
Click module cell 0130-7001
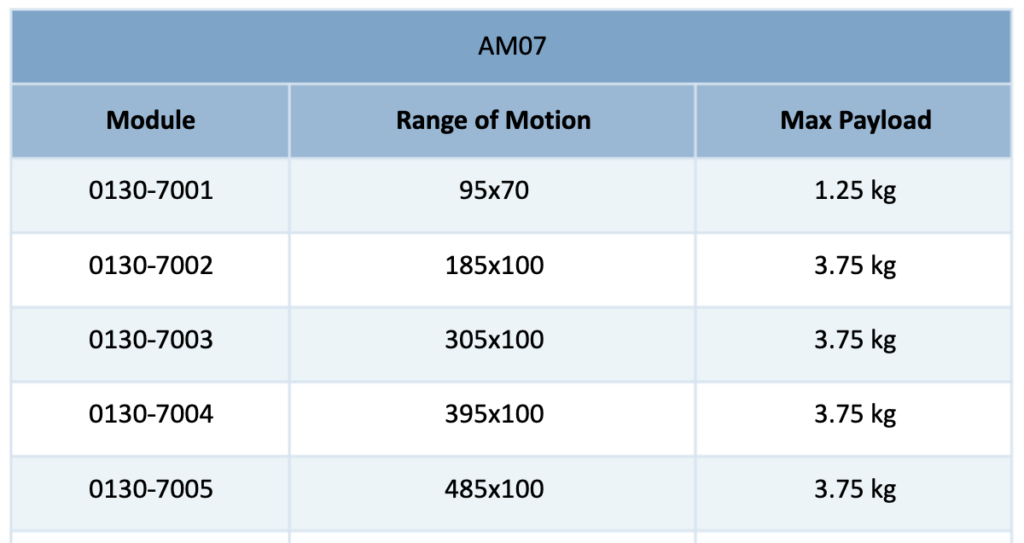[x=150, y=195]
